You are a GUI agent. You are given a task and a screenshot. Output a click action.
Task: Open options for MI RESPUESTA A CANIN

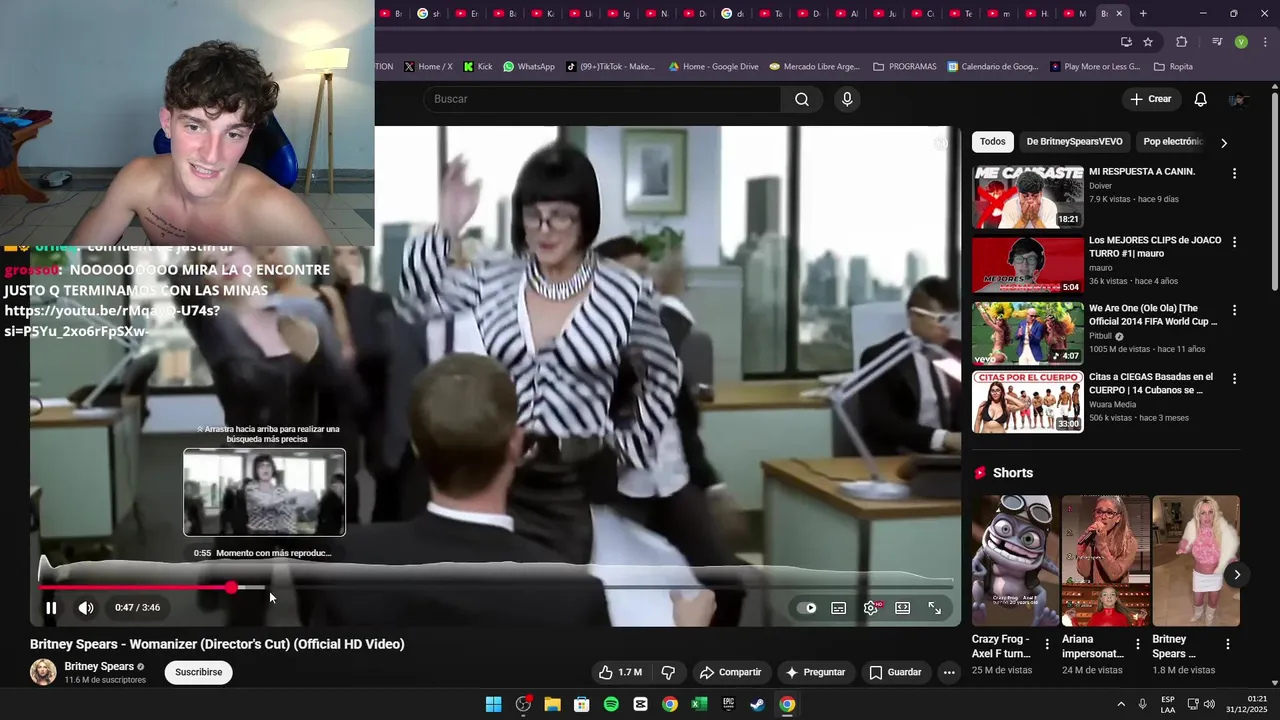click(1234, 173)
